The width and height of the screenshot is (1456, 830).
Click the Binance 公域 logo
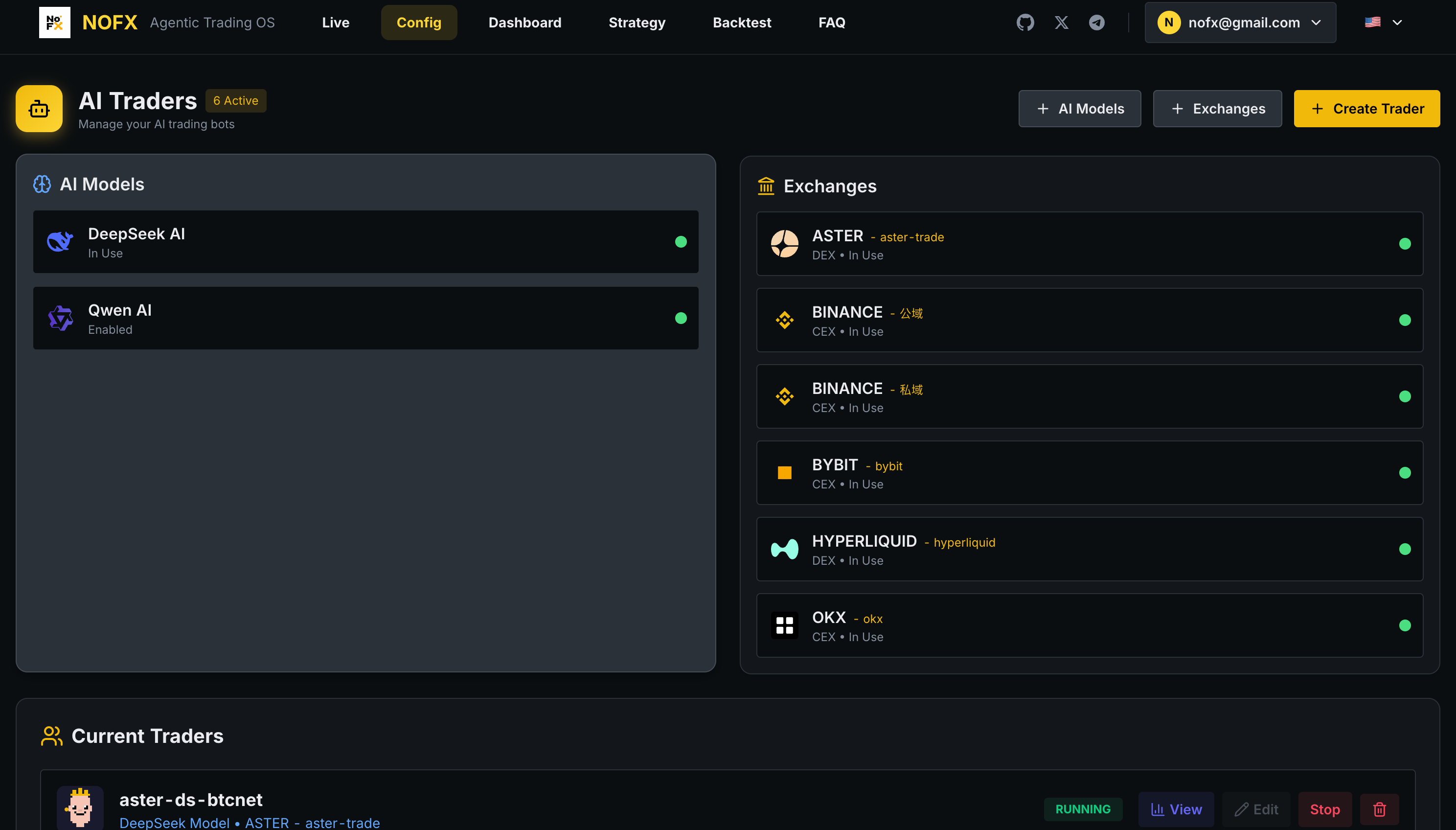(785, 321)
